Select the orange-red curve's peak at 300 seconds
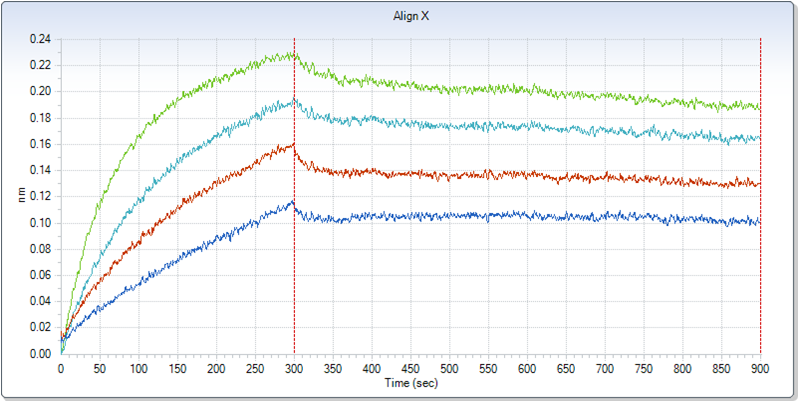Screen dimensions: 799x402 pos(293,145)
